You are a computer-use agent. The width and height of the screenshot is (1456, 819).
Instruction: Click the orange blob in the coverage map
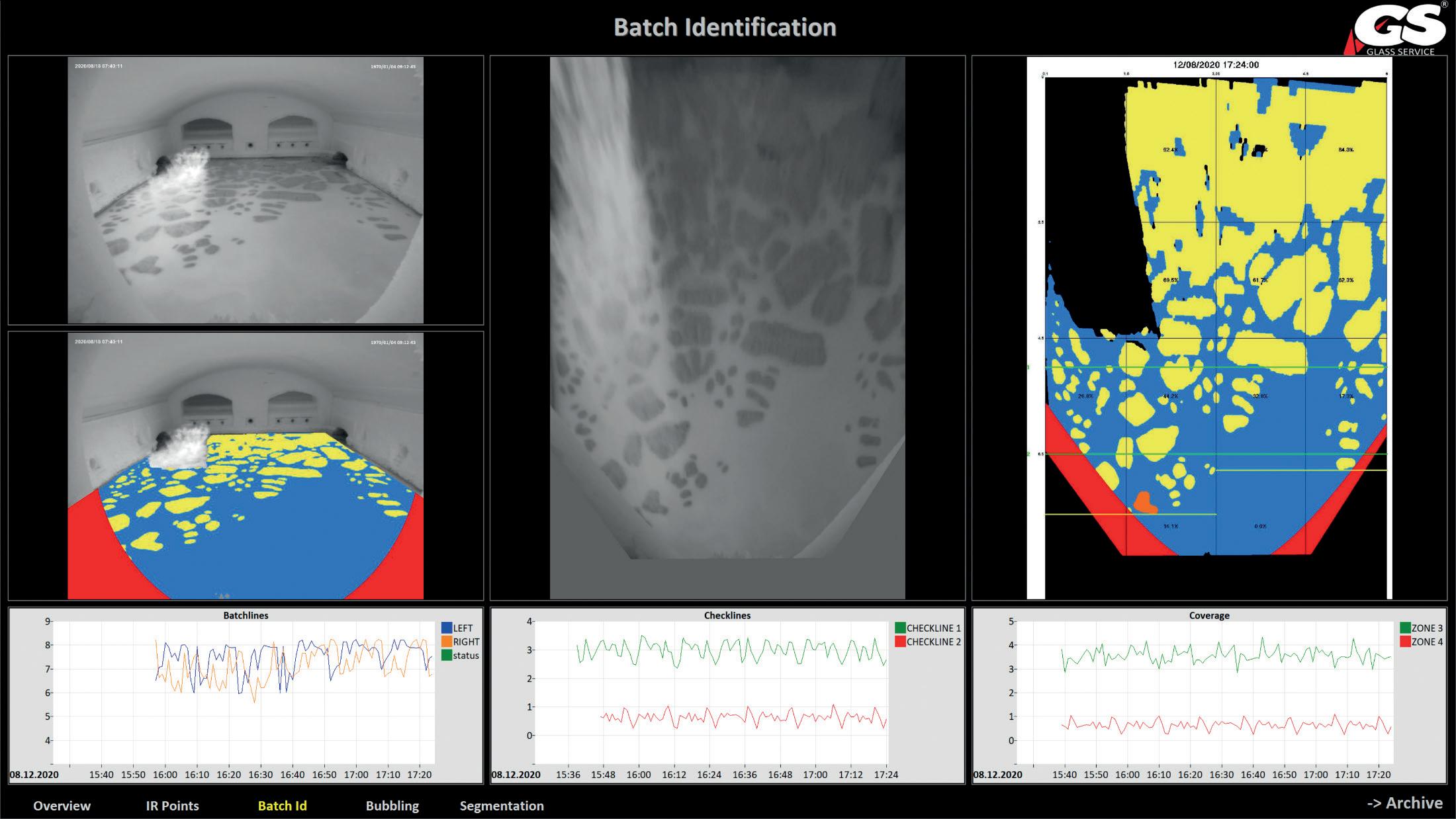point(1144,502)
